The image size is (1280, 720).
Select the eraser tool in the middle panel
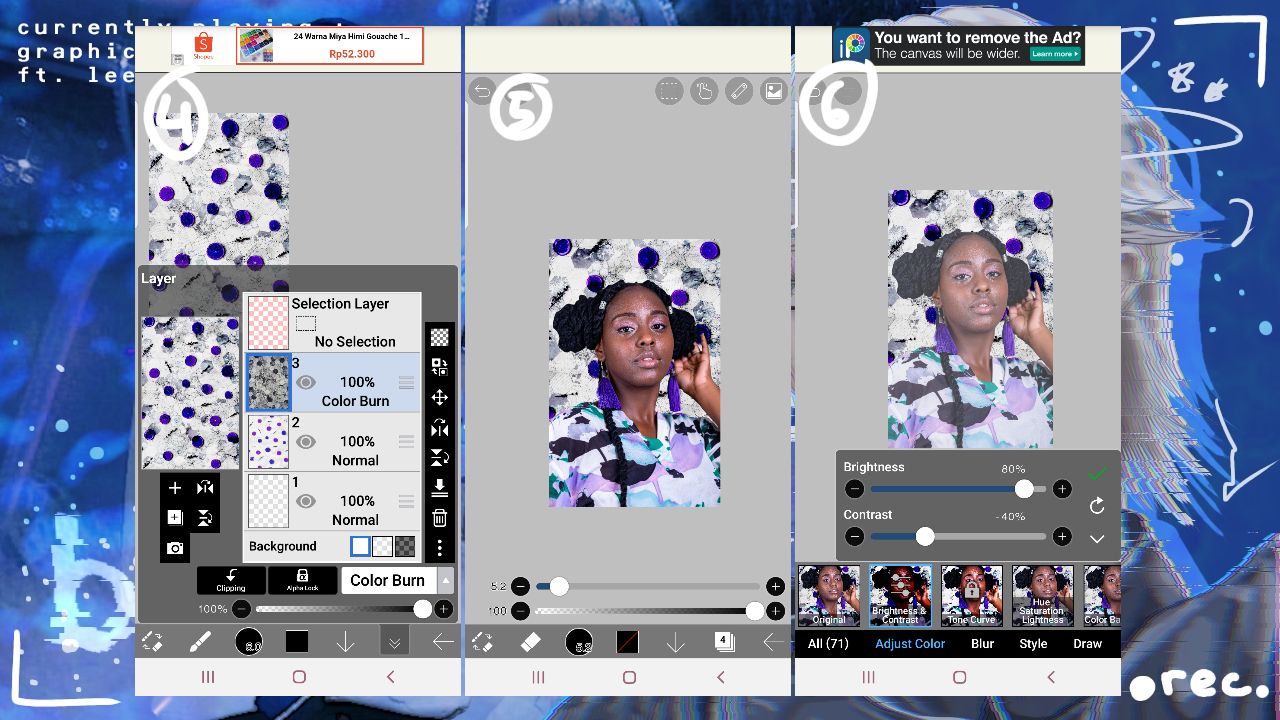pos(530,642)
